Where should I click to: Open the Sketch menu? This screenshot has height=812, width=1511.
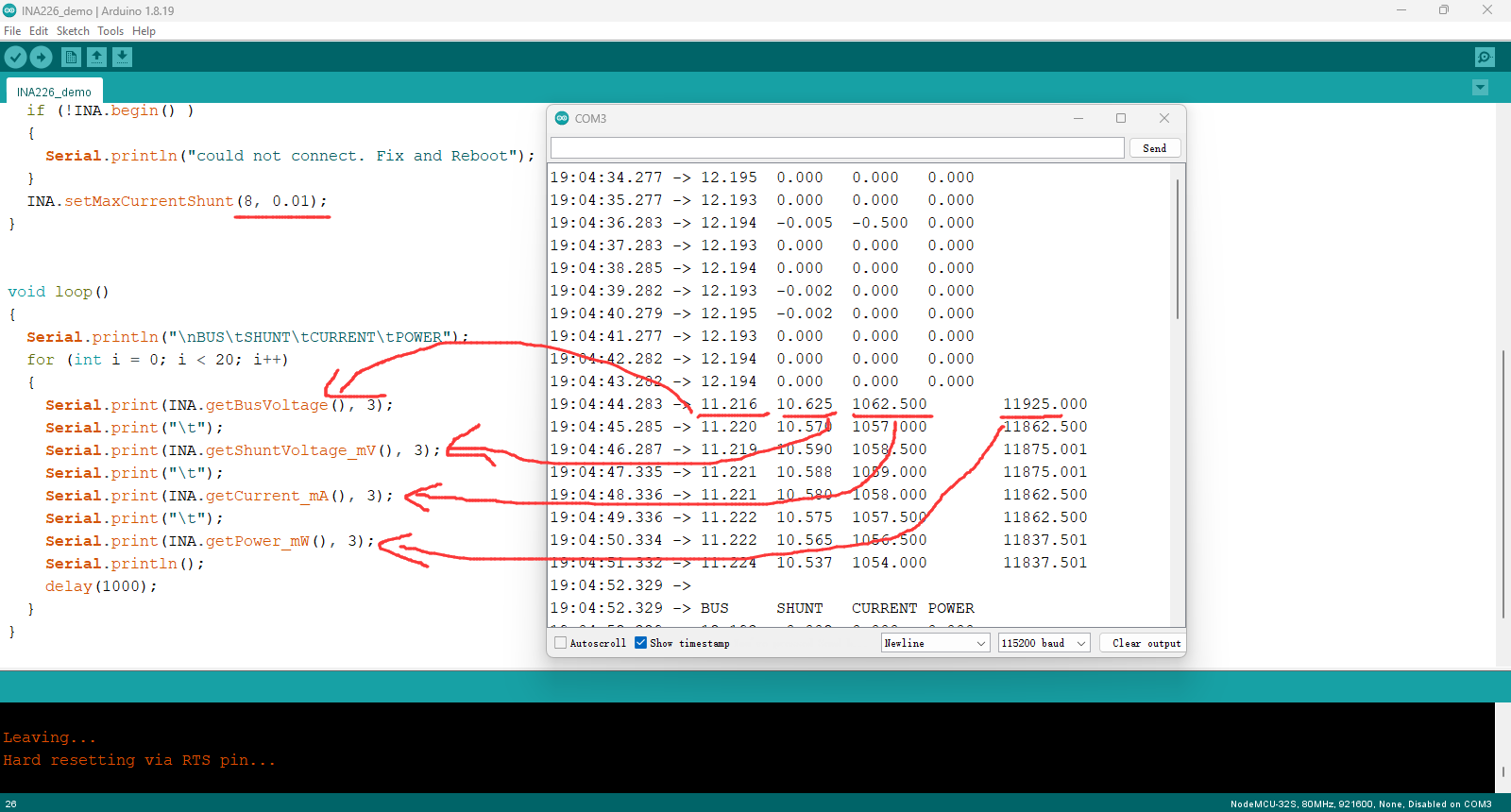[x=73, y=31]
